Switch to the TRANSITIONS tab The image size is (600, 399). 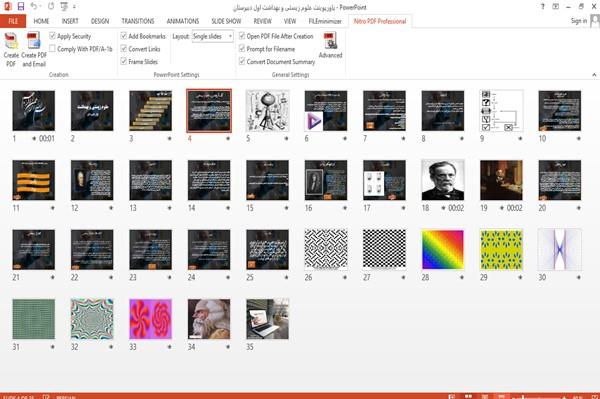point(138,21)
